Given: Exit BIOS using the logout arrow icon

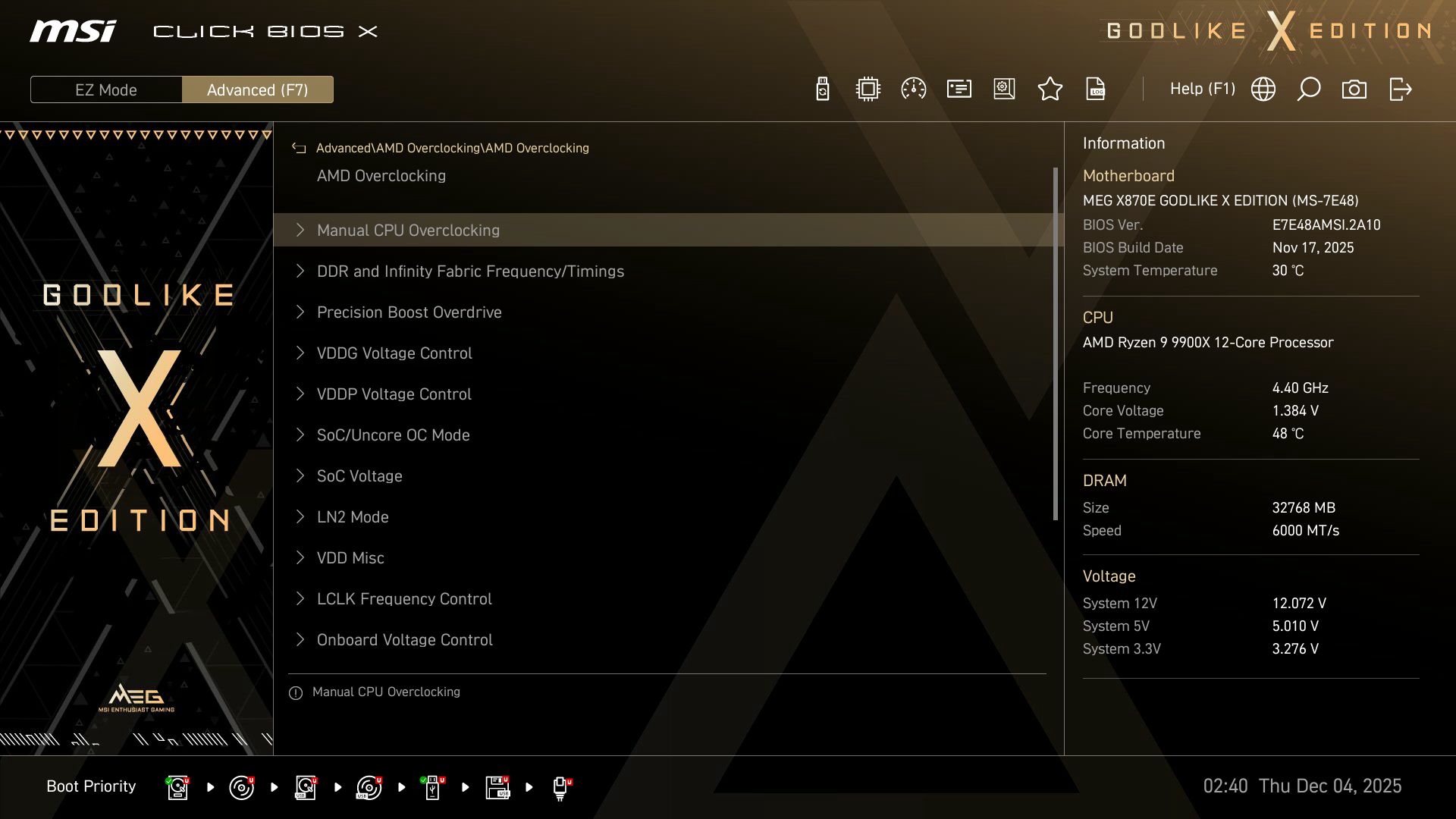Looking at the screenshot, I should coord(1400,89).
